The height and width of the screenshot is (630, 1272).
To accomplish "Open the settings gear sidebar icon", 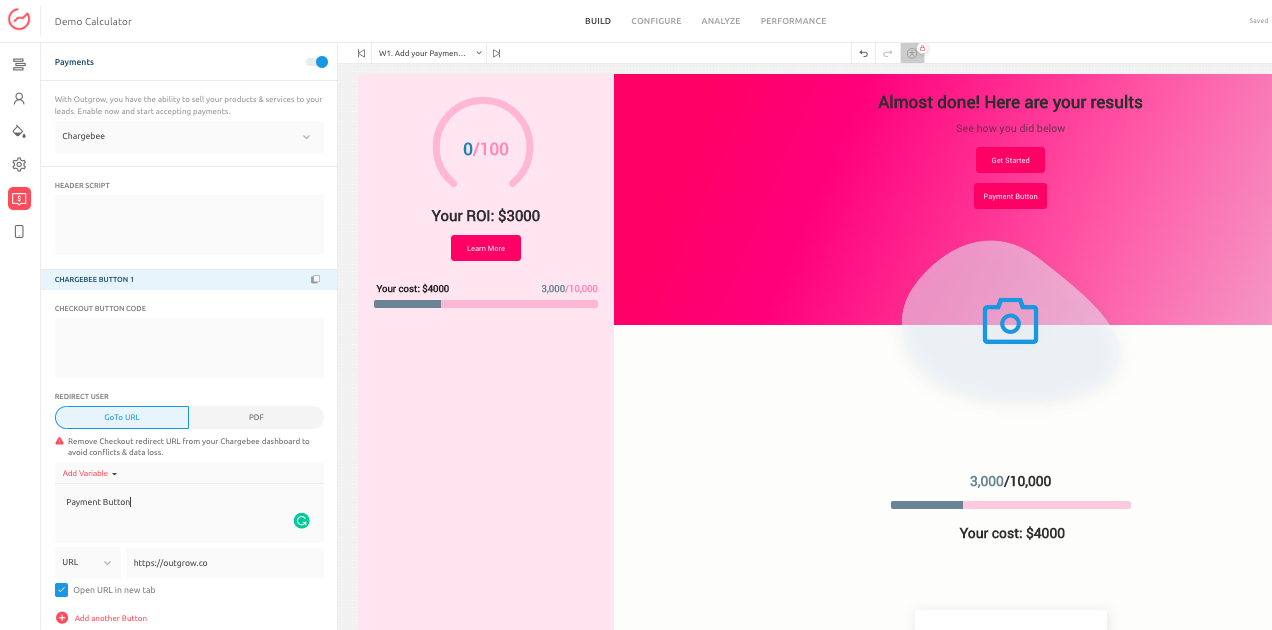I will 19,165.
